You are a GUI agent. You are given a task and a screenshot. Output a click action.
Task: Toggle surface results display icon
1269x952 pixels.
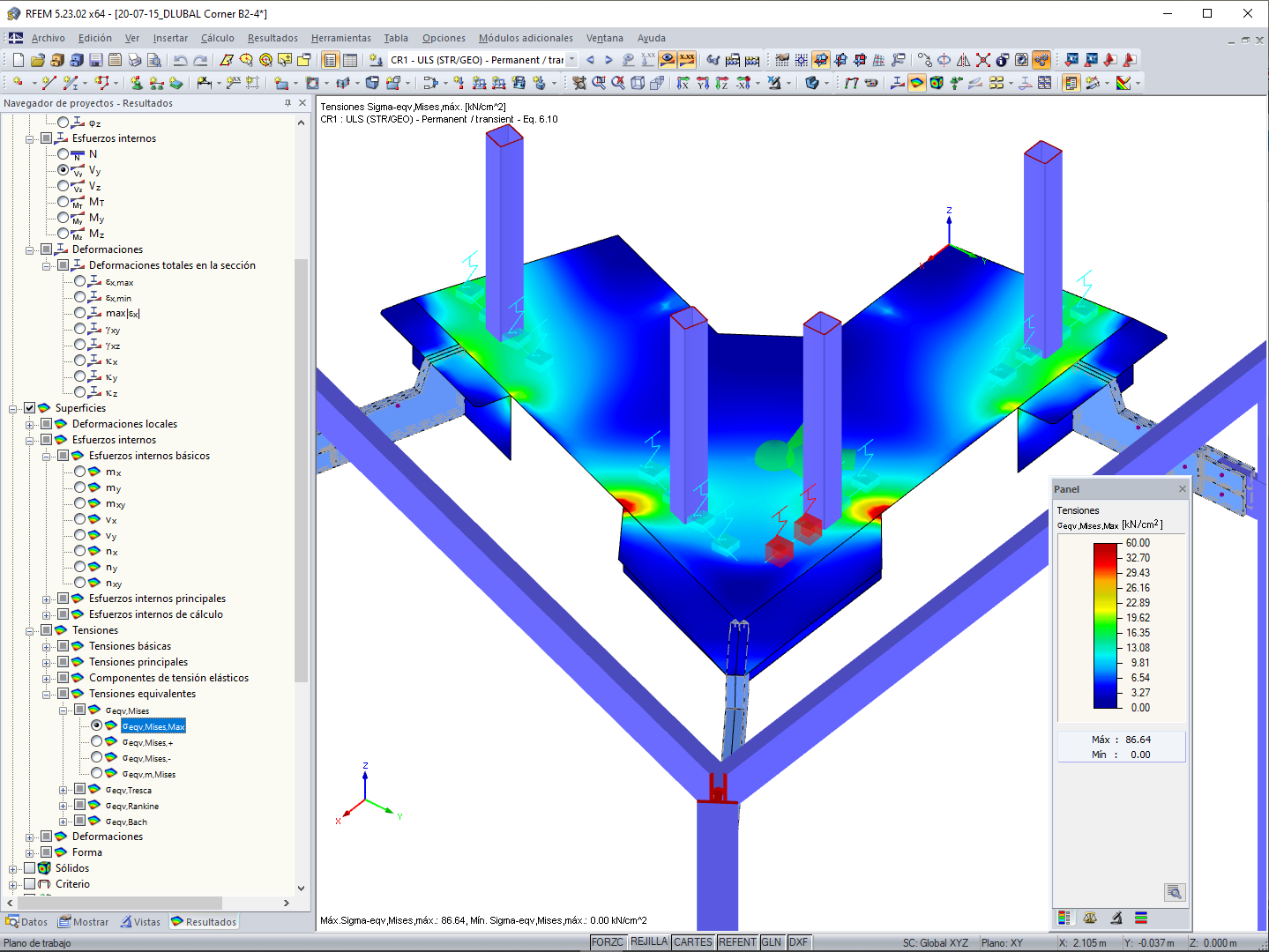click(917, 83)
